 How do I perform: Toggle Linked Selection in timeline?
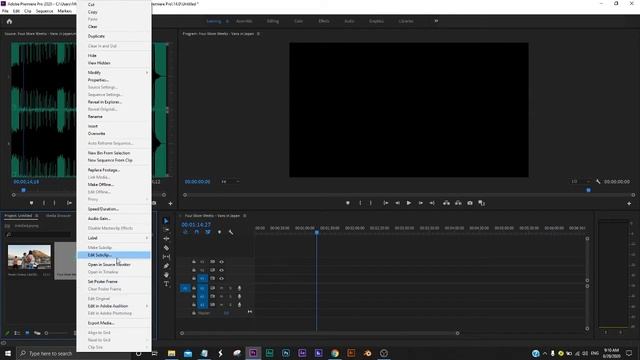click(x=208, y=232)
